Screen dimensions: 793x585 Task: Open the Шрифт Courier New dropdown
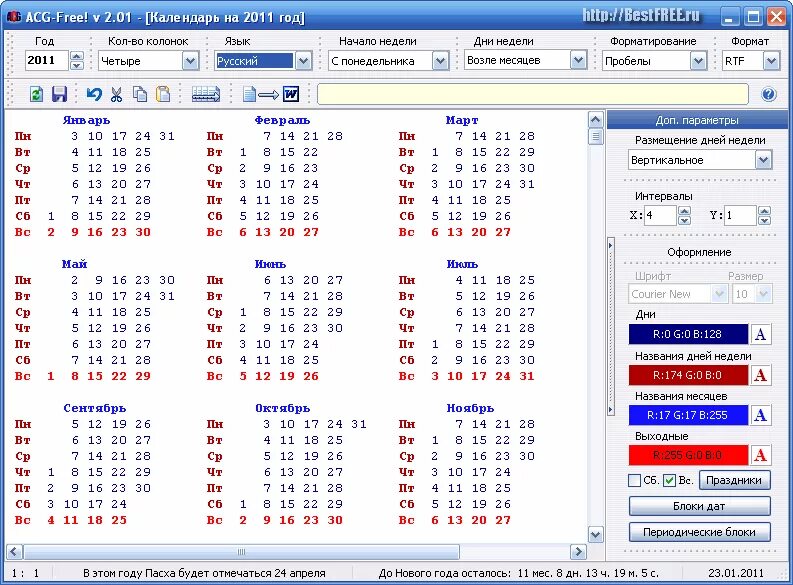coord(719,294)
